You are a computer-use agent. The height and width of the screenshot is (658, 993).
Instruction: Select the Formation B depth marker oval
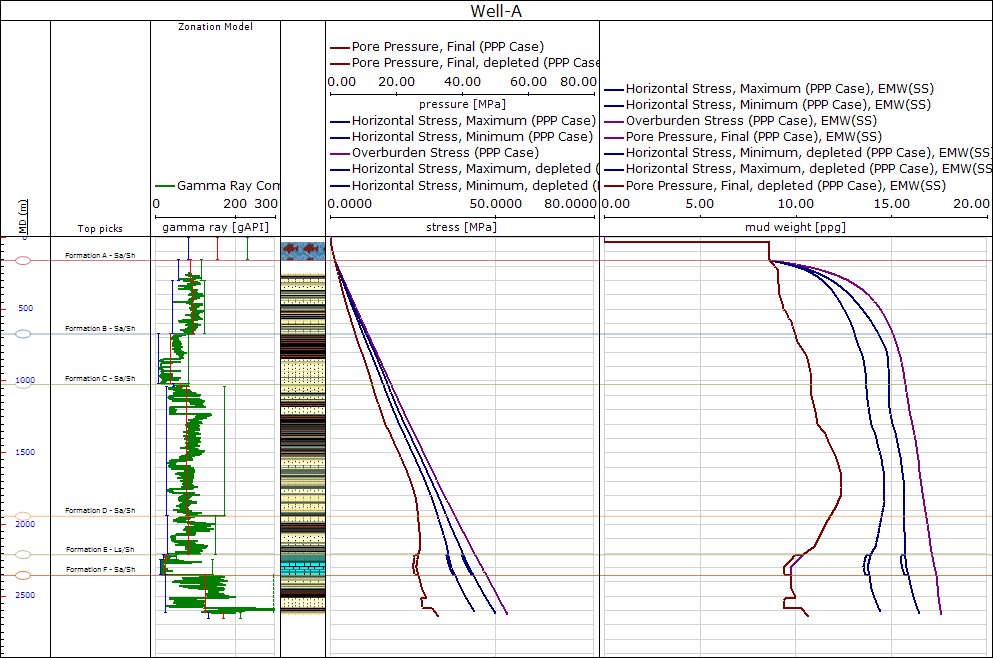[25, 334]
